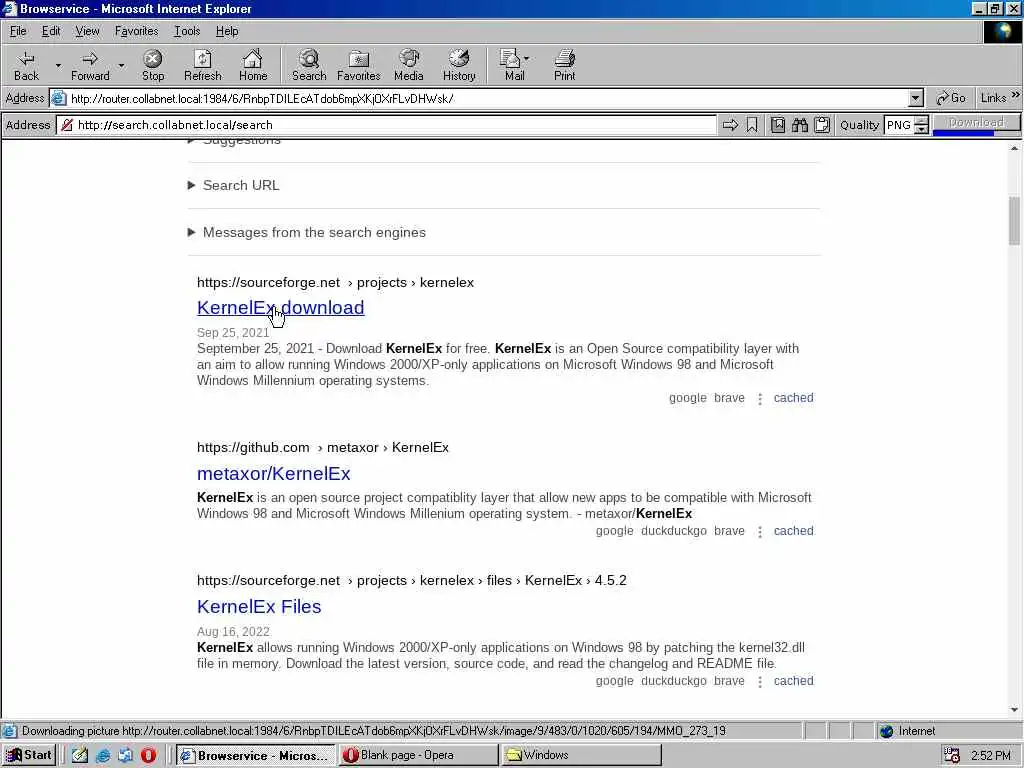Click the system tray scheduler icon
Screen dimensions: 1024x768
point(952,756)
